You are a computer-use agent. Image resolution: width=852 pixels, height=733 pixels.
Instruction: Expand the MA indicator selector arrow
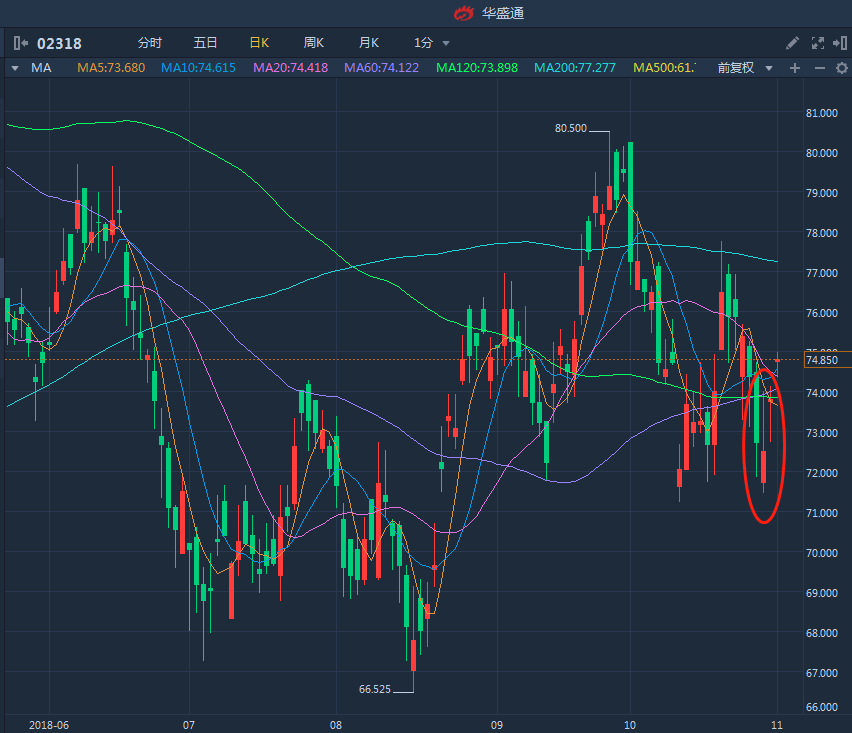pyautogui.click(x=15, y=68)
